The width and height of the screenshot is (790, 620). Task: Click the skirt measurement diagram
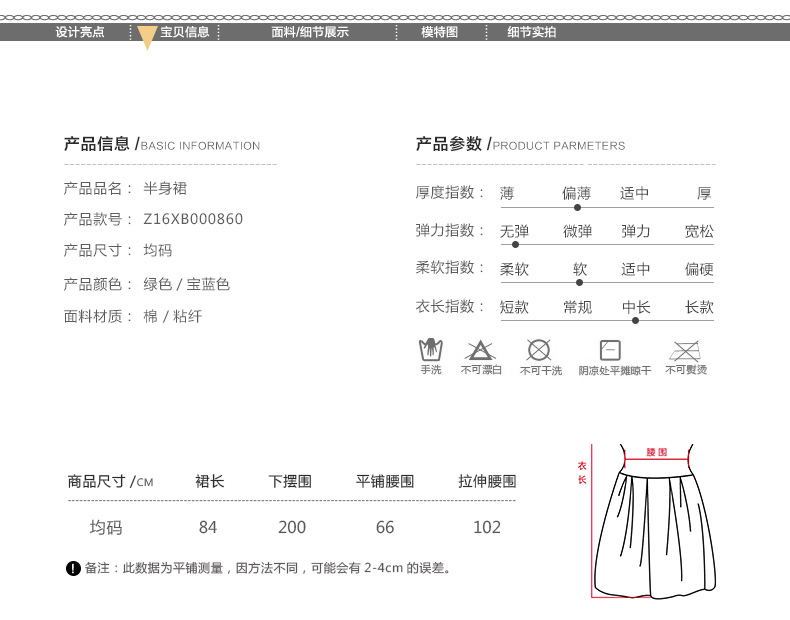[654, 521]
